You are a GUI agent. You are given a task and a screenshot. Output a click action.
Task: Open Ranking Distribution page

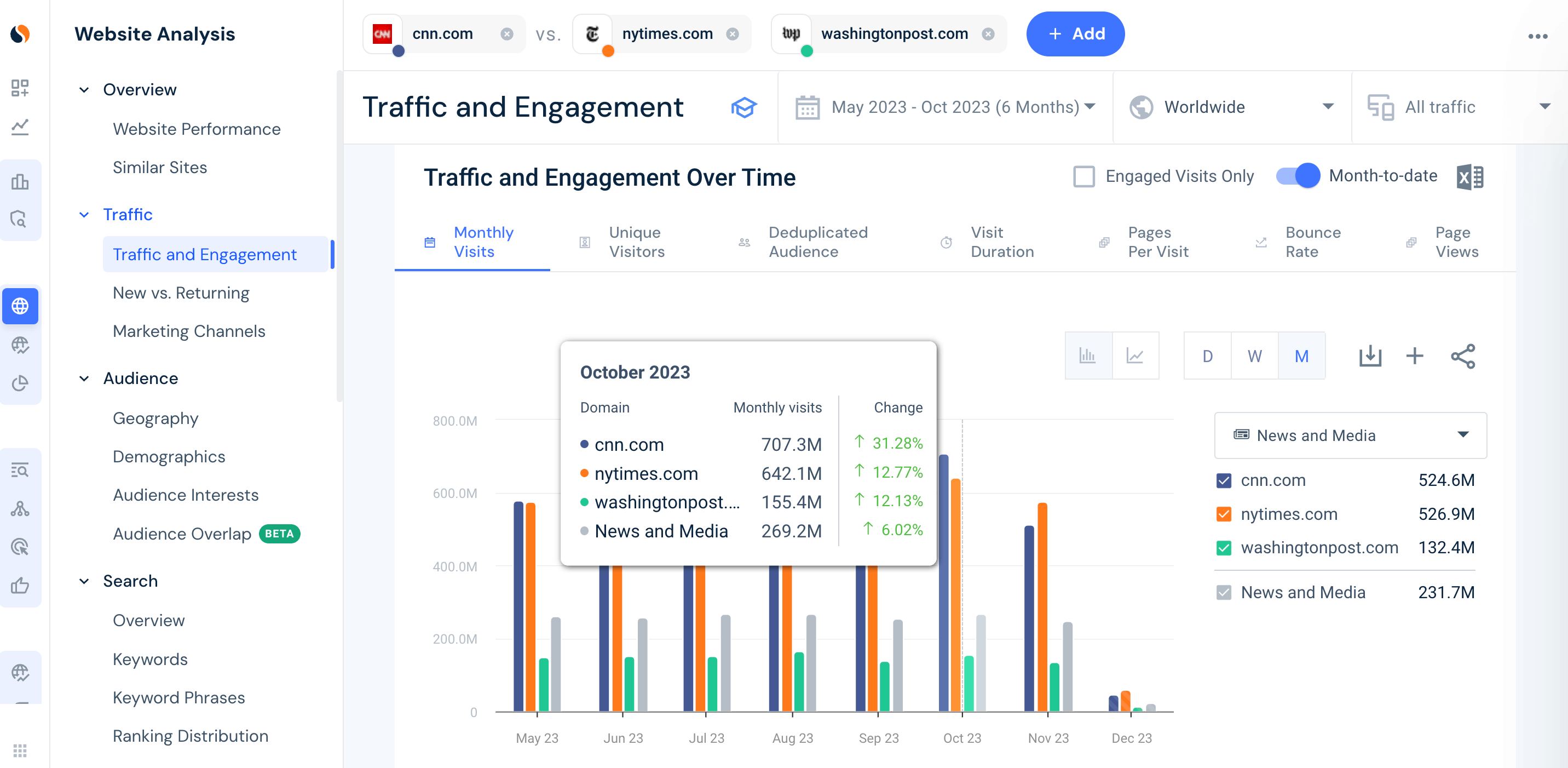click(191, 736)
